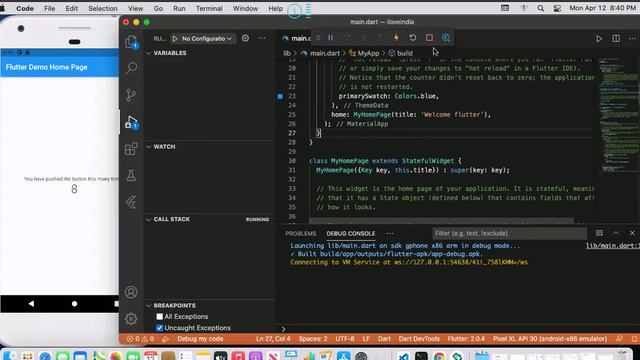Enable the All Exceptions breakpoint checkbox
This screenshot has height=360, width=640.
pos(160,316)
